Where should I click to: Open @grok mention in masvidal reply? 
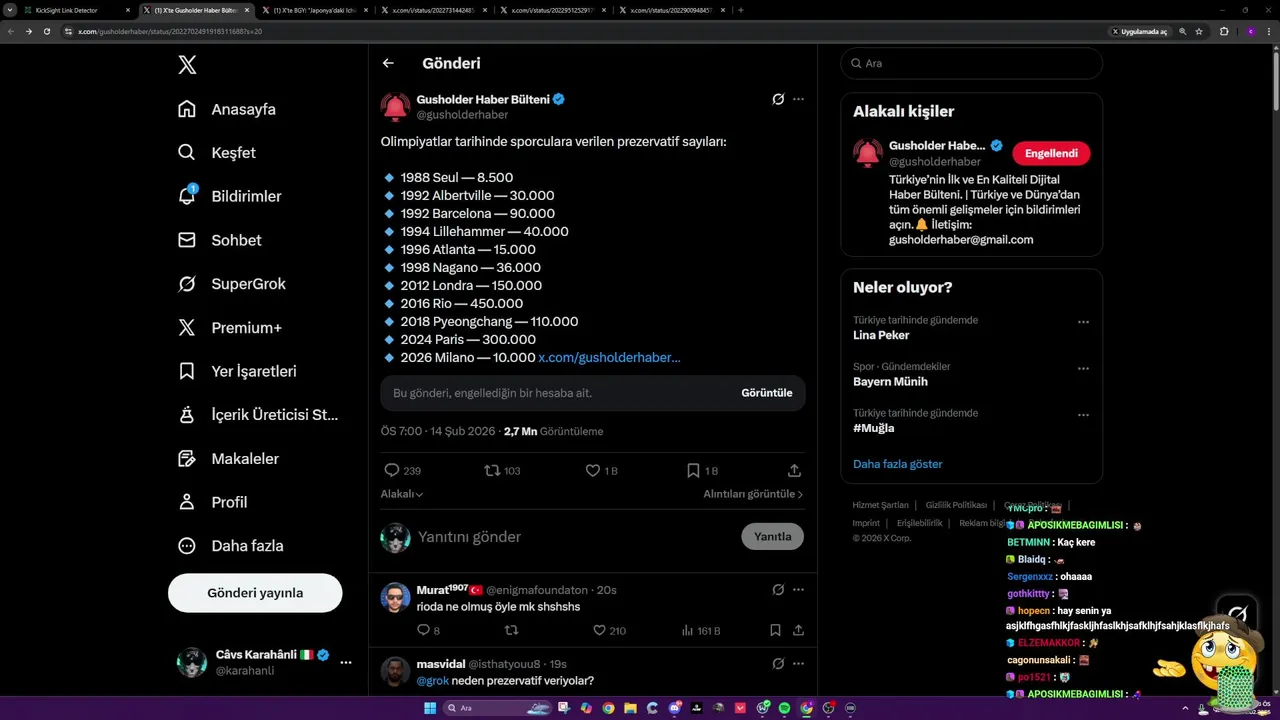[x=432, y=681]
